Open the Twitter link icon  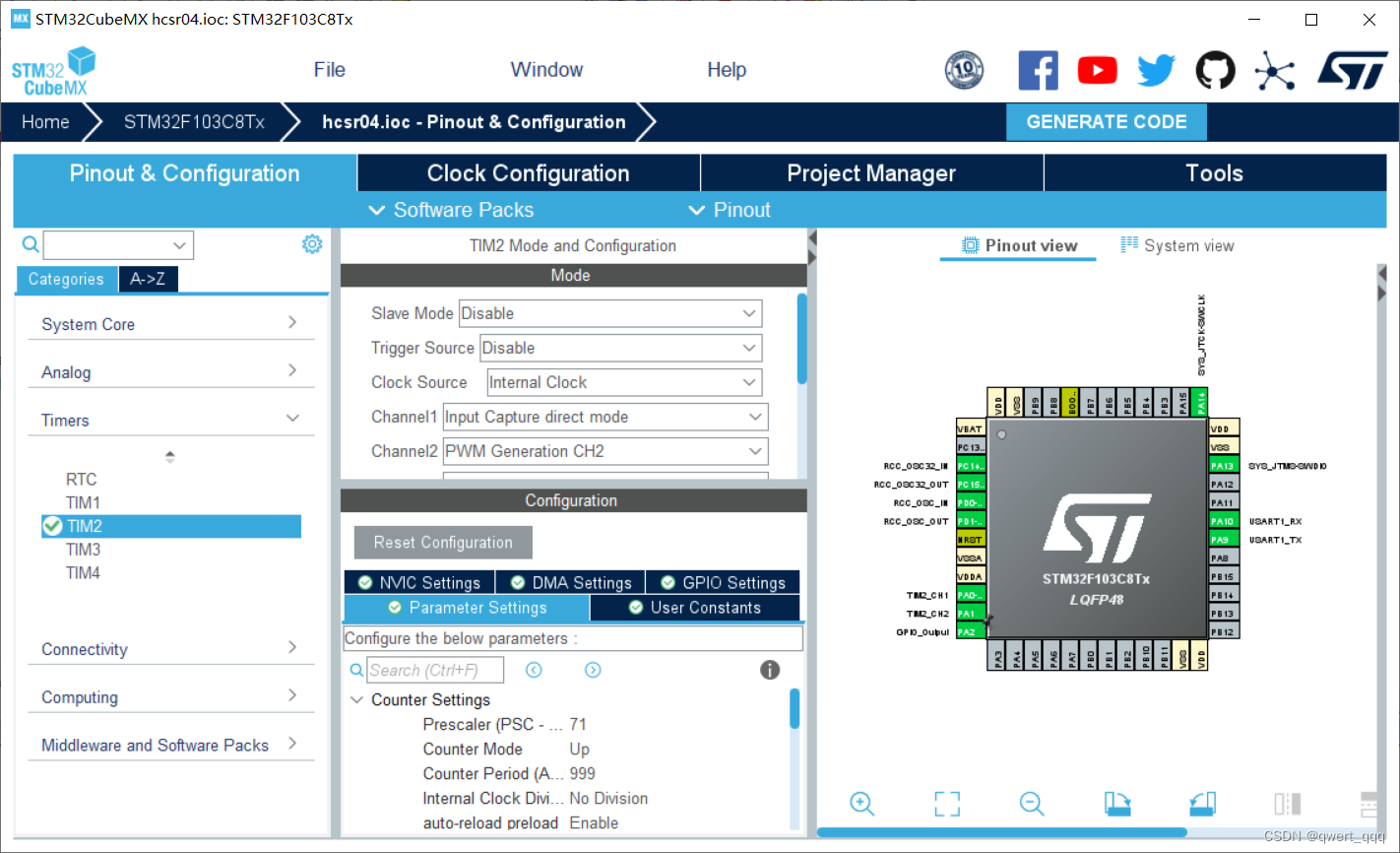tap(1156, 70)
